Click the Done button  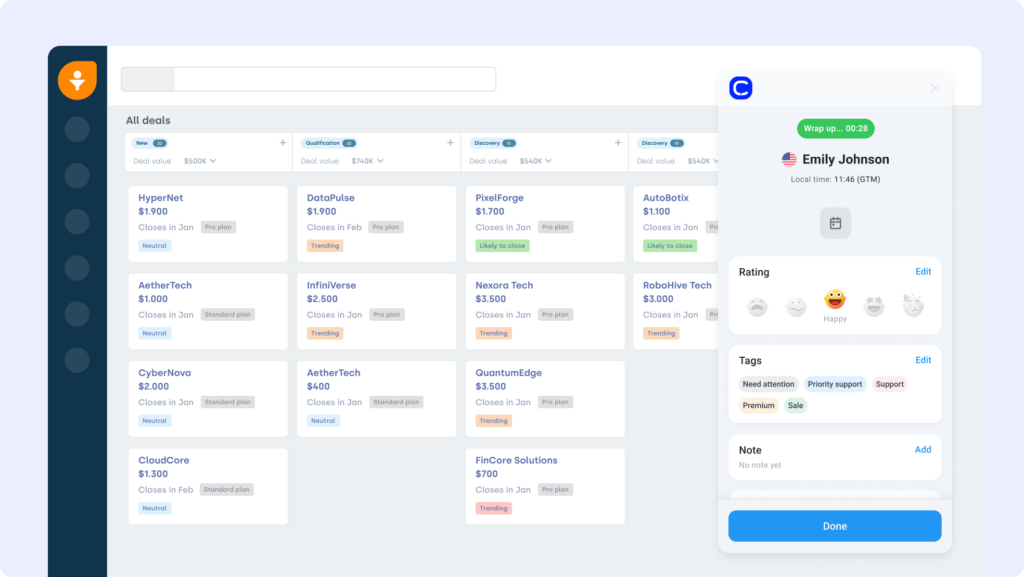[835, 525]
